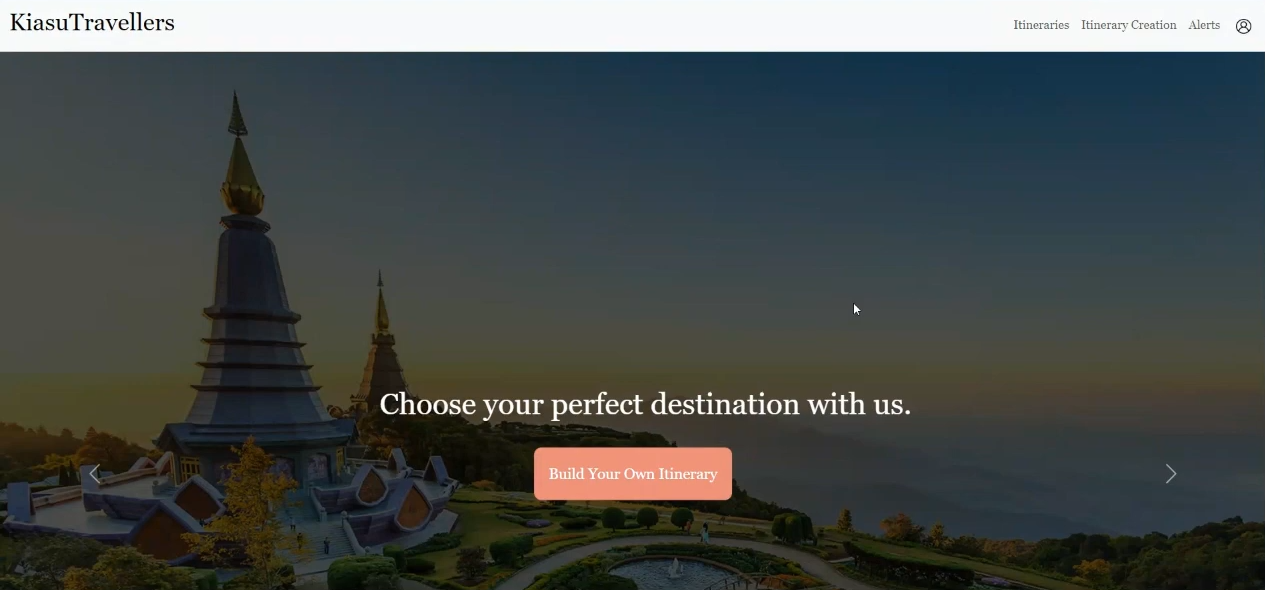Open the Itineraries page

(1041, 25)
